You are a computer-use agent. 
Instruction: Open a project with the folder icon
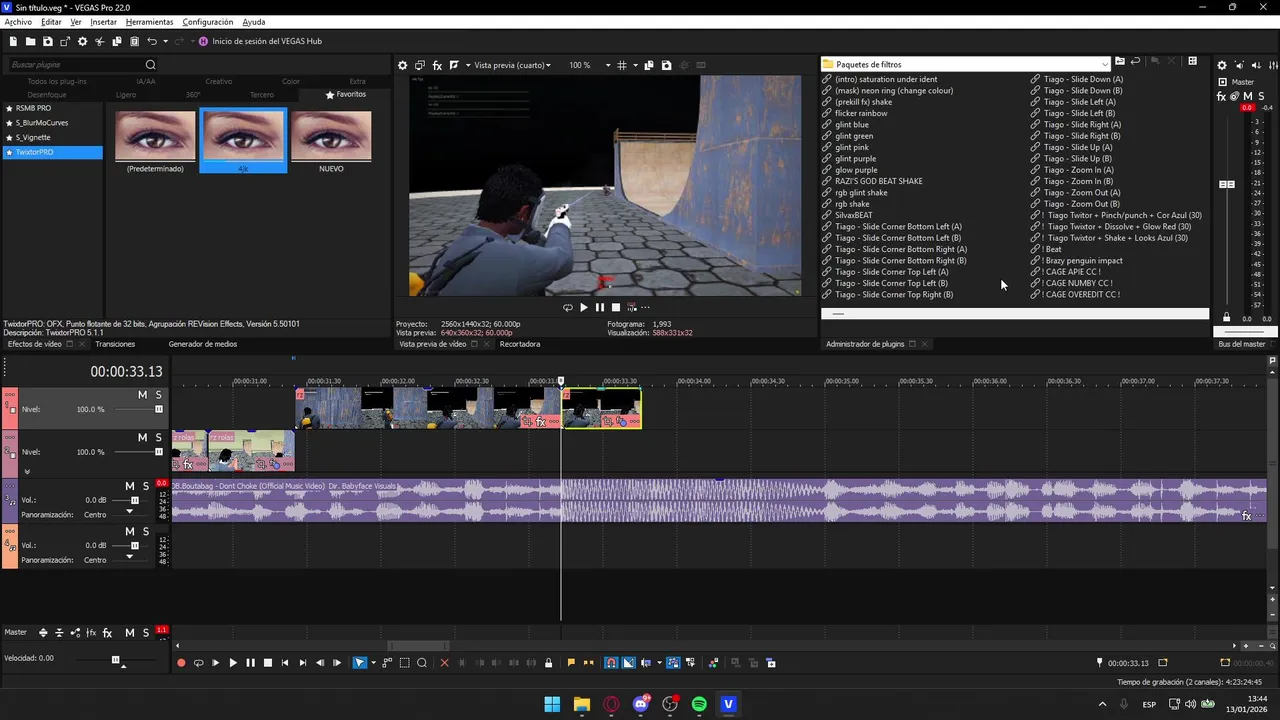(31, 41)
